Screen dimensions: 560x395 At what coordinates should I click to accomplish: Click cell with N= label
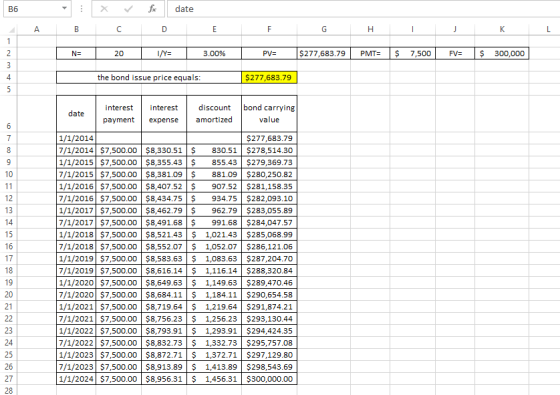76,54
